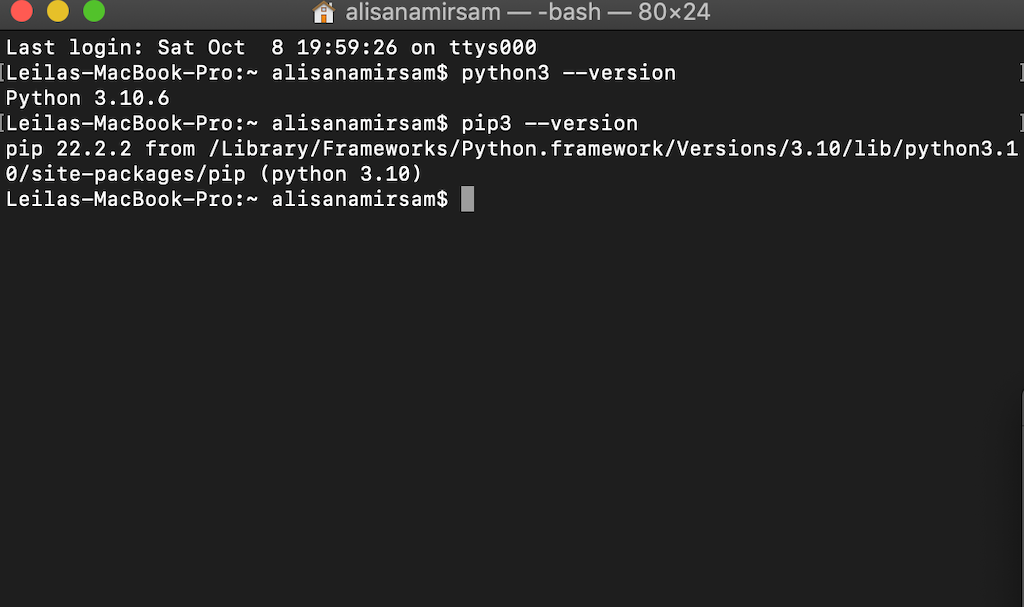The width and height of the screenshot is (1024, 607).
Task: Click the left bracket mark before pip3 prompt
Action: (x=3, y=124)
